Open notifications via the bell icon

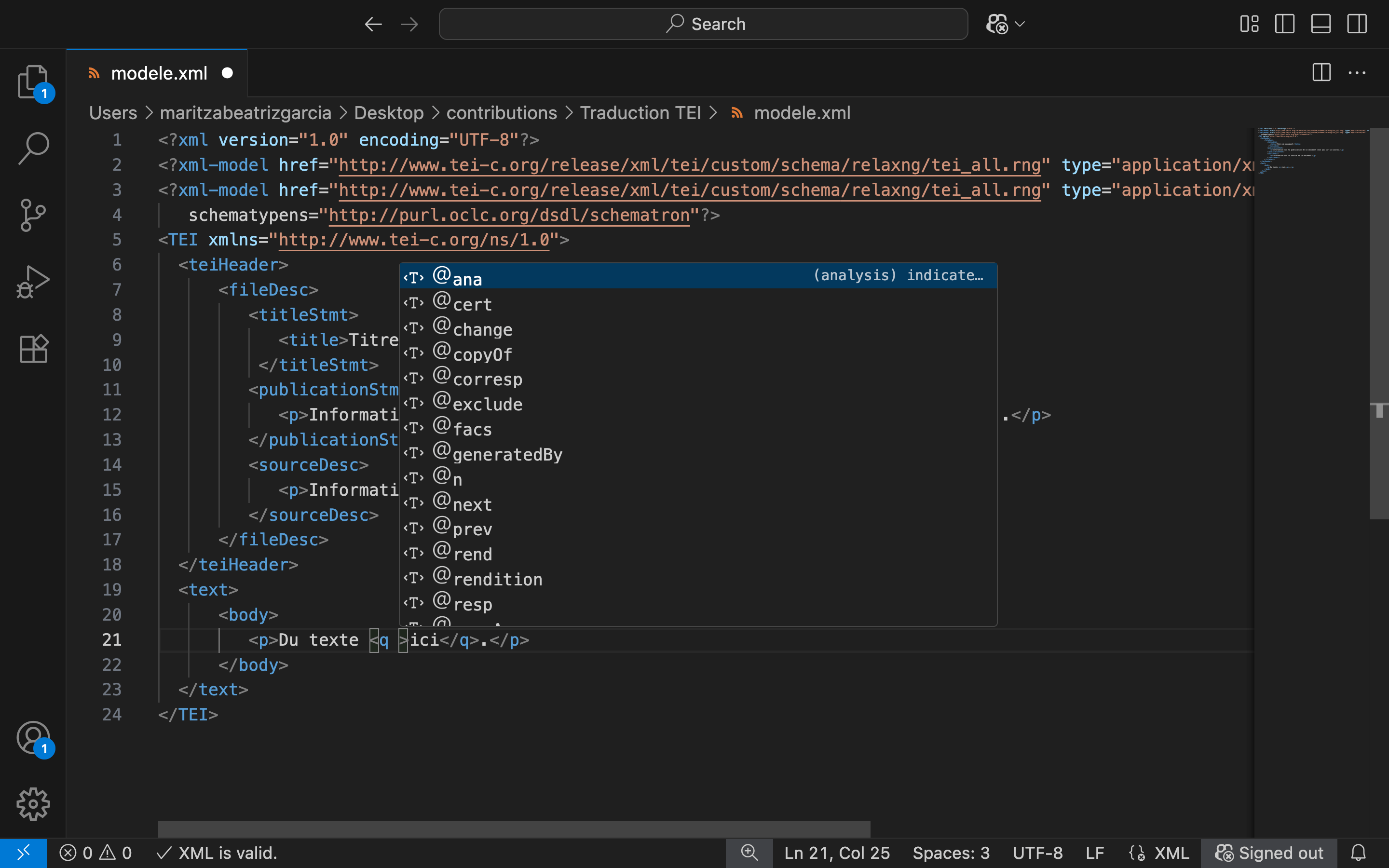coord(1359,853)
